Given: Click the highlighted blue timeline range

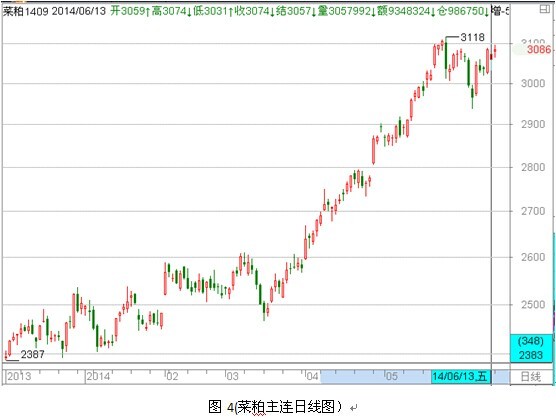Looking at the screenshot, I should pyautogui.click(x=376, y=377).
